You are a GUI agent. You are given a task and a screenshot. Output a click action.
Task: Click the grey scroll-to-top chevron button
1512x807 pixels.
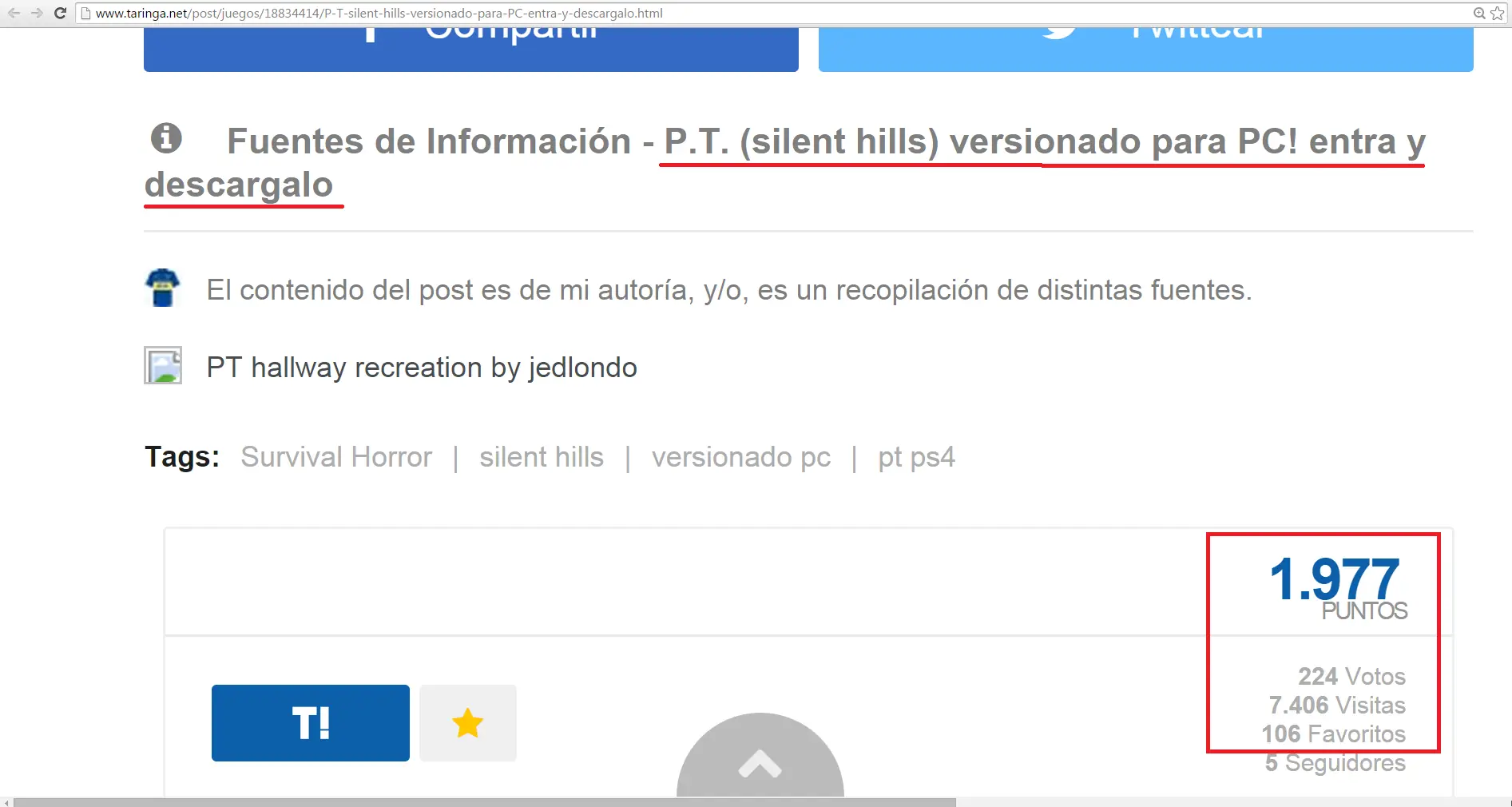(760, 756)
